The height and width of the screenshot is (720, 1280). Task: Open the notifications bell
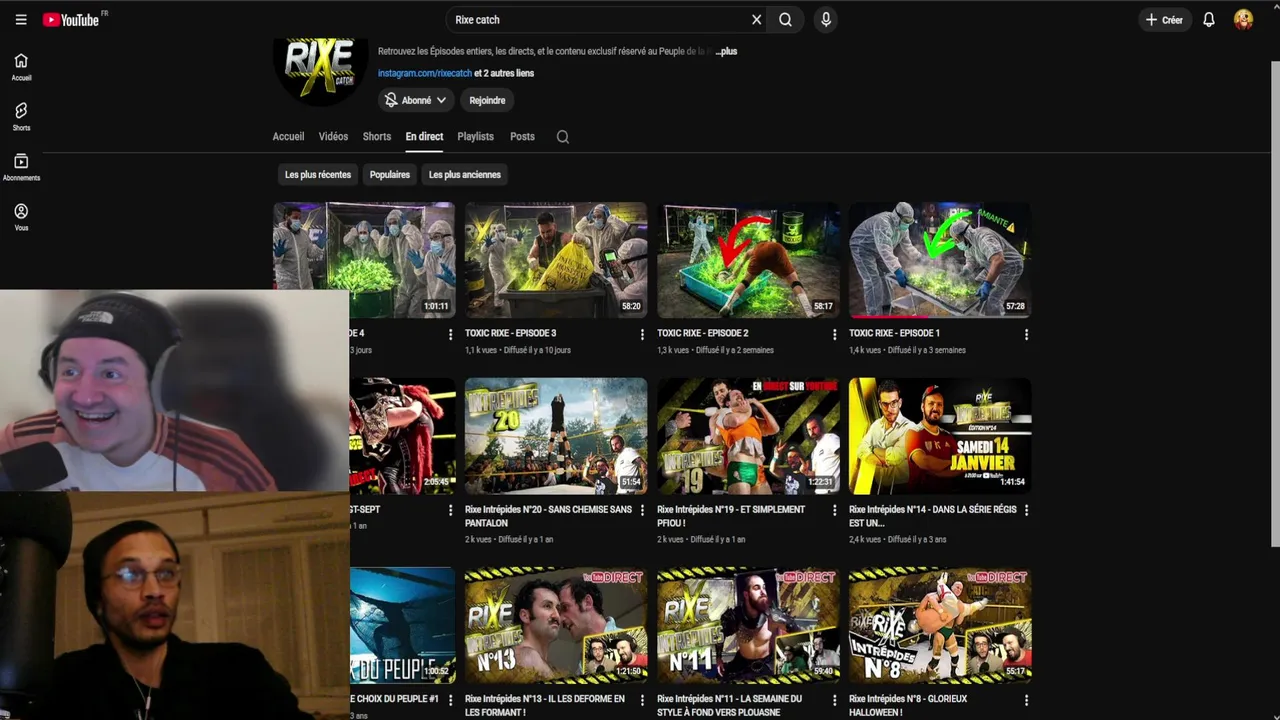coord(1209,20)
